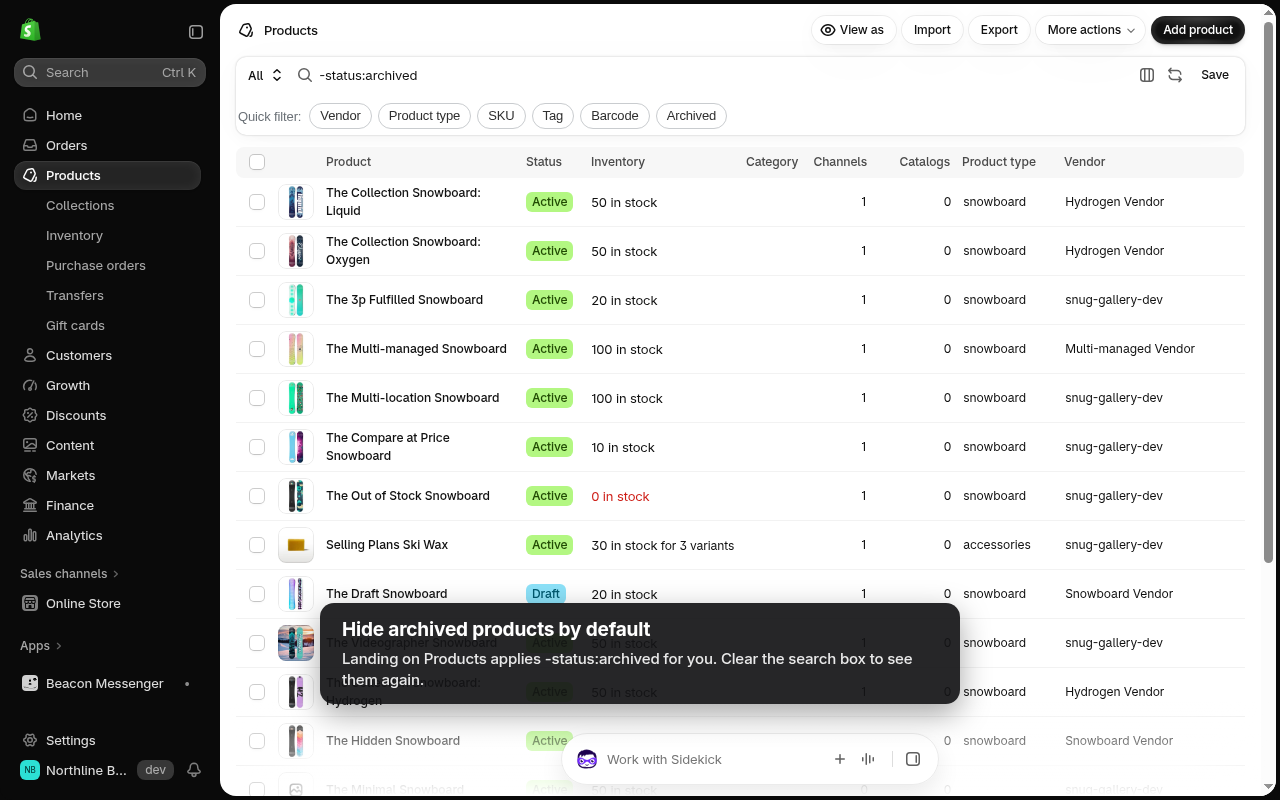Tick The Multi-managed Snowboard checkbox

[257, 349]
